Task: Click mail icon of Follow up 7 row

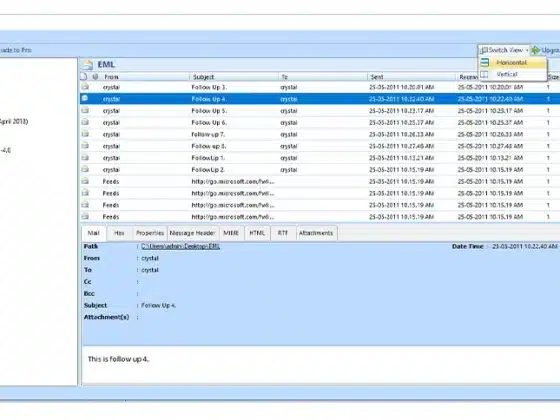Action: click(x=85, y=134)
